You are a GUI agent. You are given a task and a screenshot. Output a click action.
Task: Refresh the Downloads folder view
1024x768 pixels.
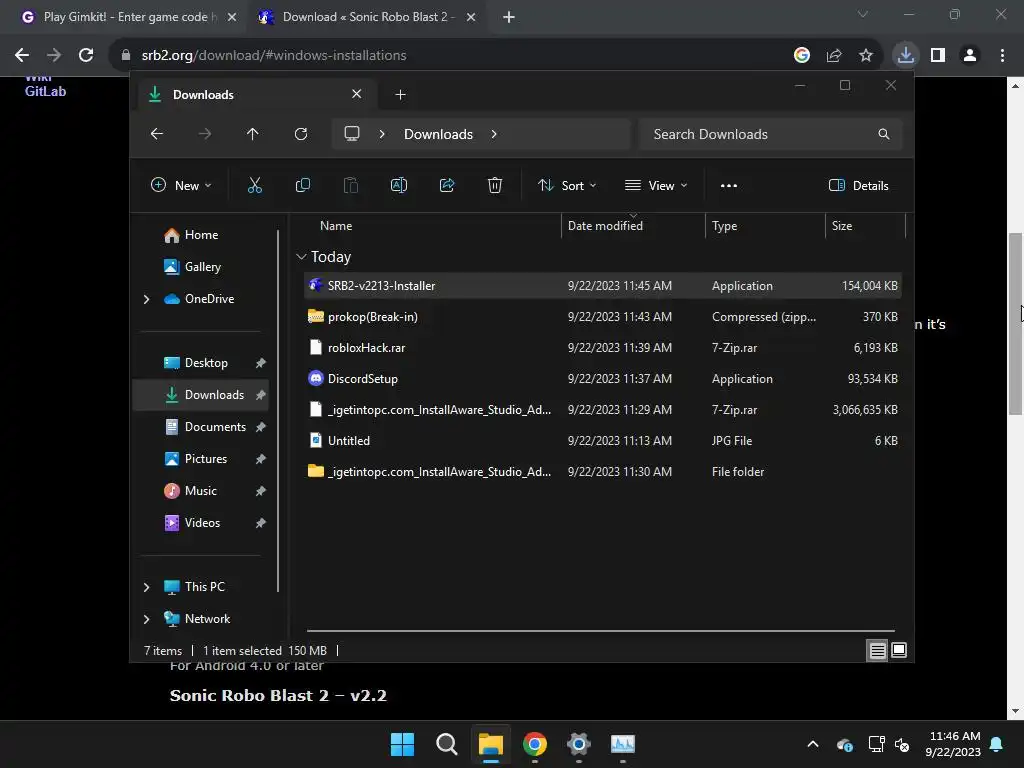(x=300, y=134)
